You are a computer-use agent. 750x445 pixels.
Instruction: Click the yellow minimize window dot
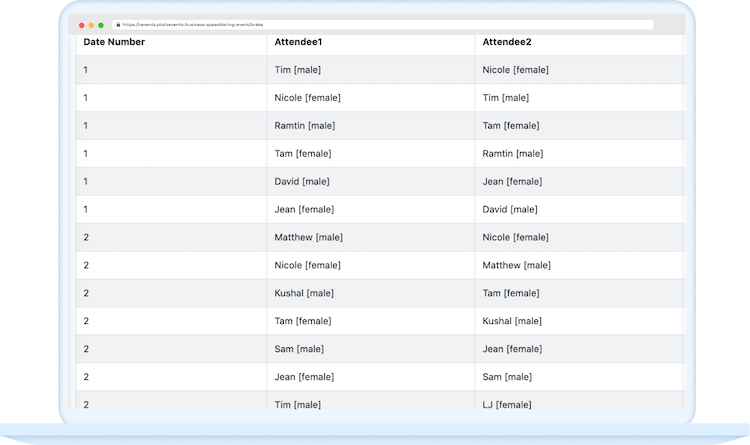coord(91,25)
